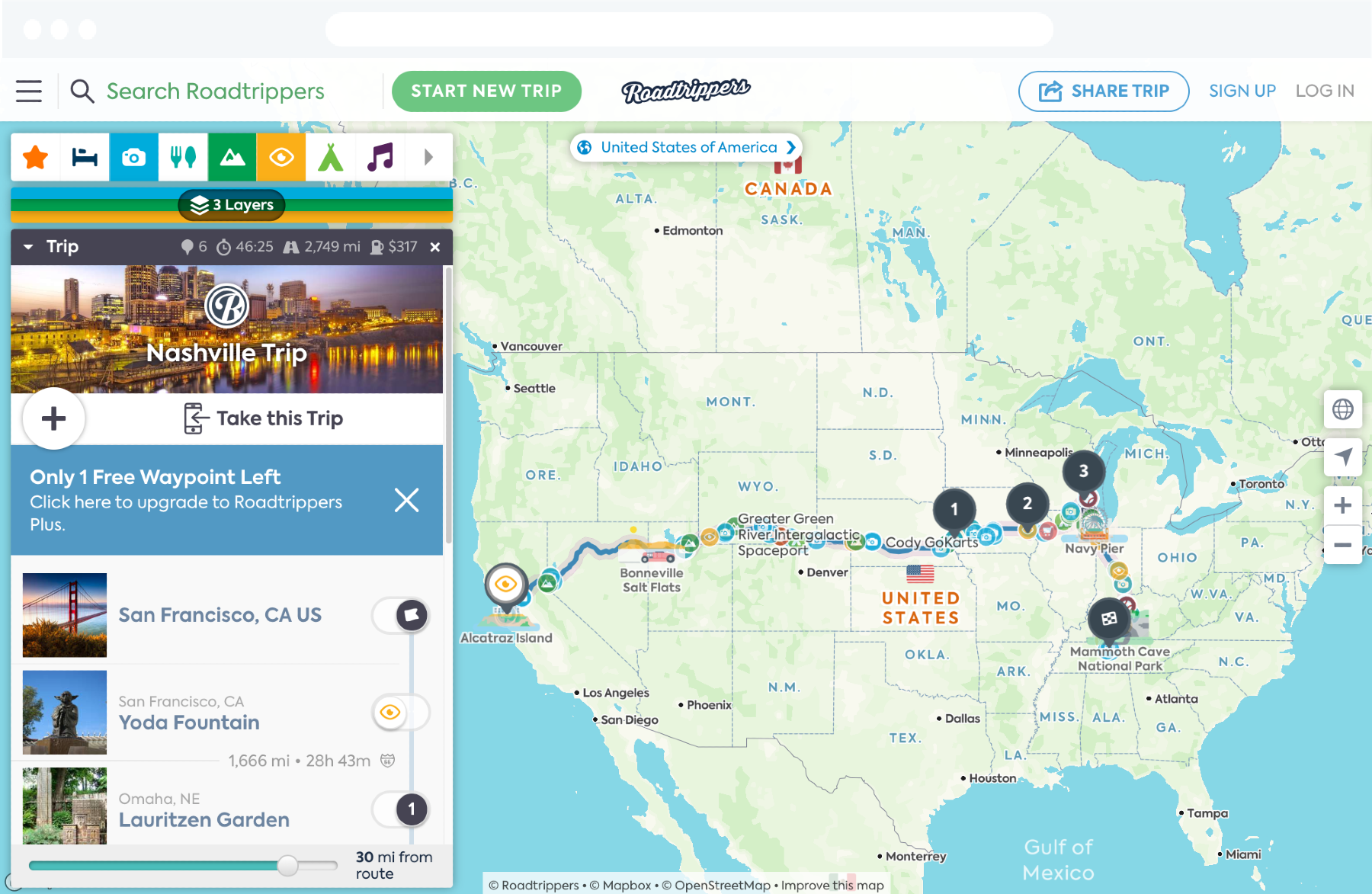
Task: Select map stop marker 1
Action: coord(954,509)
